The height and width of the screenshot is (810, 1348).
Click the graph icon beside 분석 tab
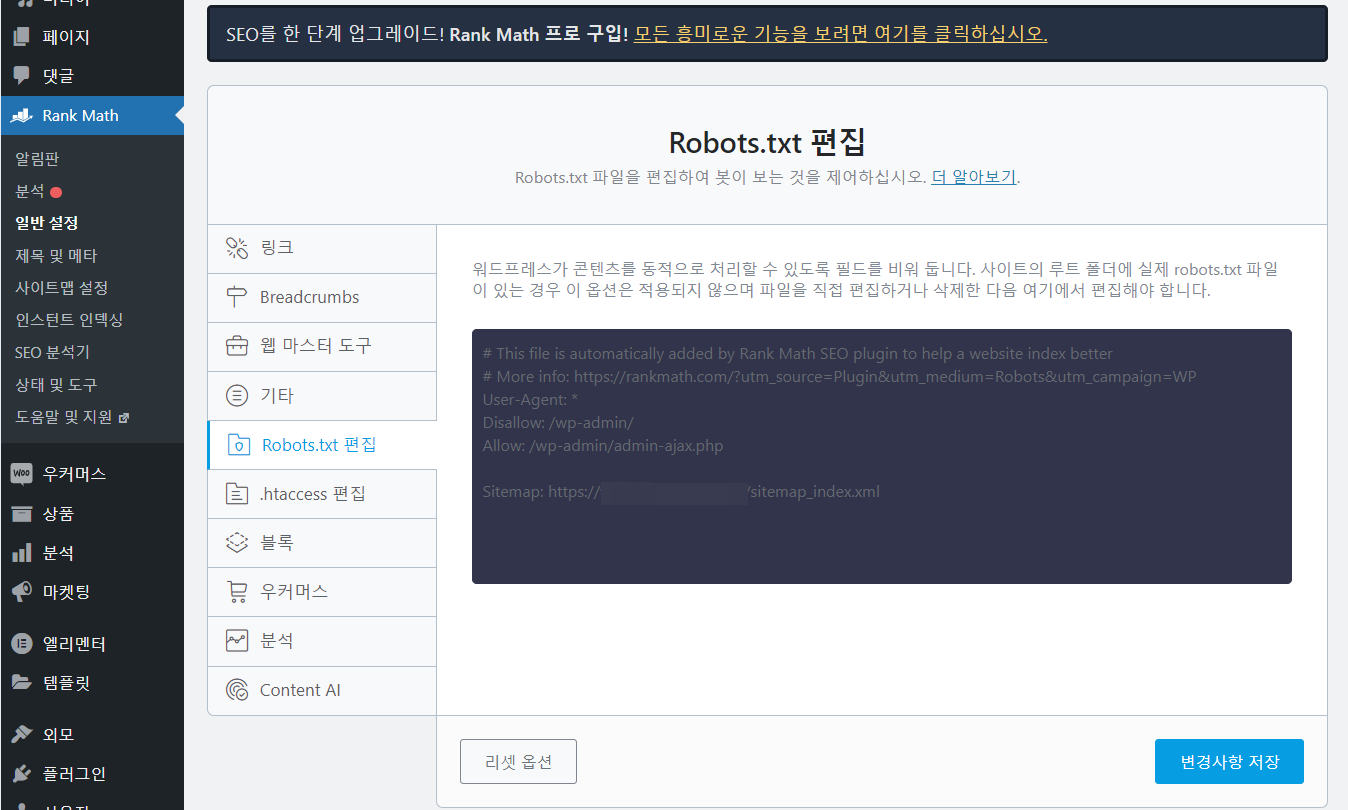tap(236, 641)
